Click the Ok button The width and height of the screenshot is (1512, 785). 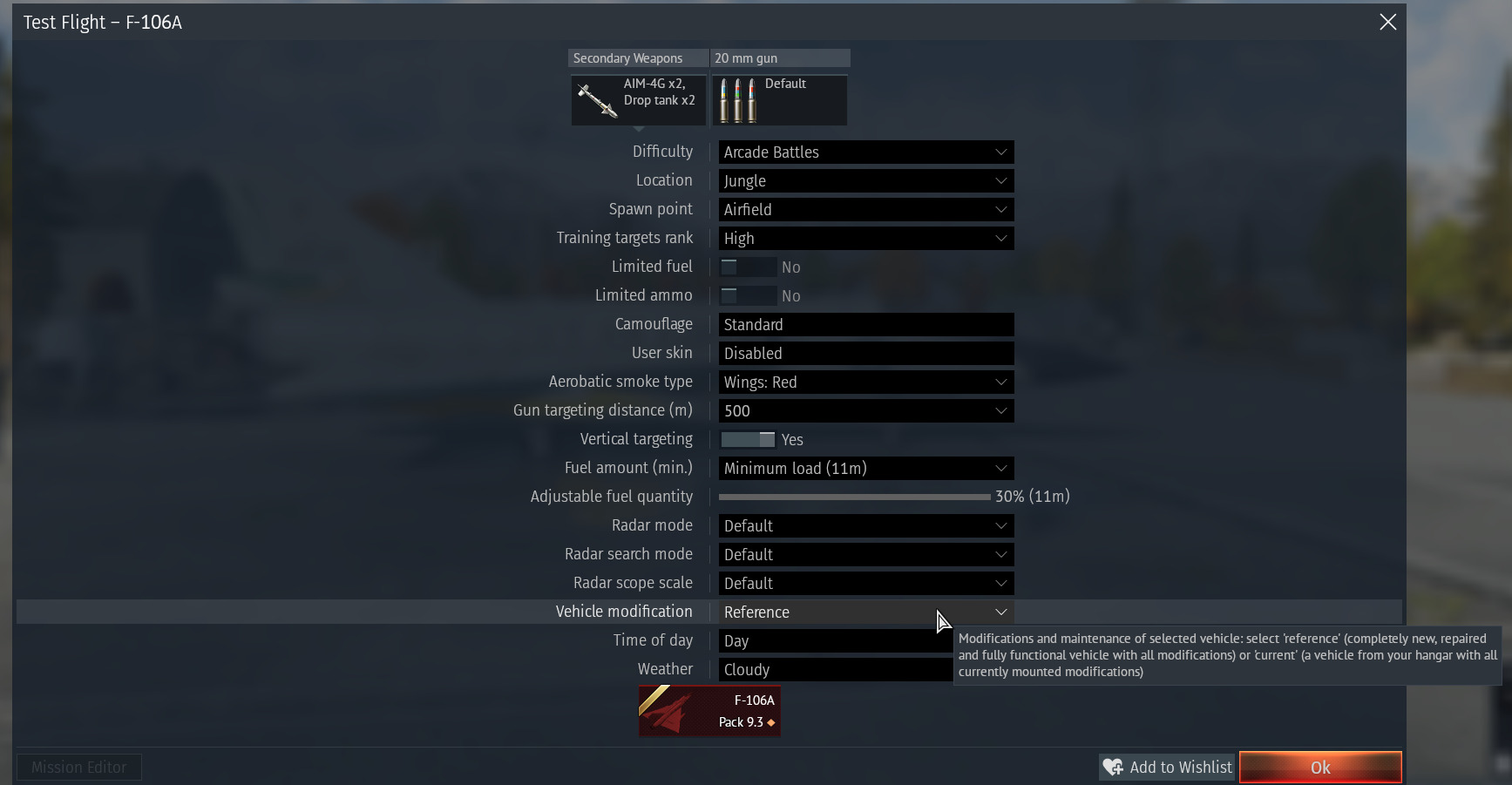(1320, 767)
